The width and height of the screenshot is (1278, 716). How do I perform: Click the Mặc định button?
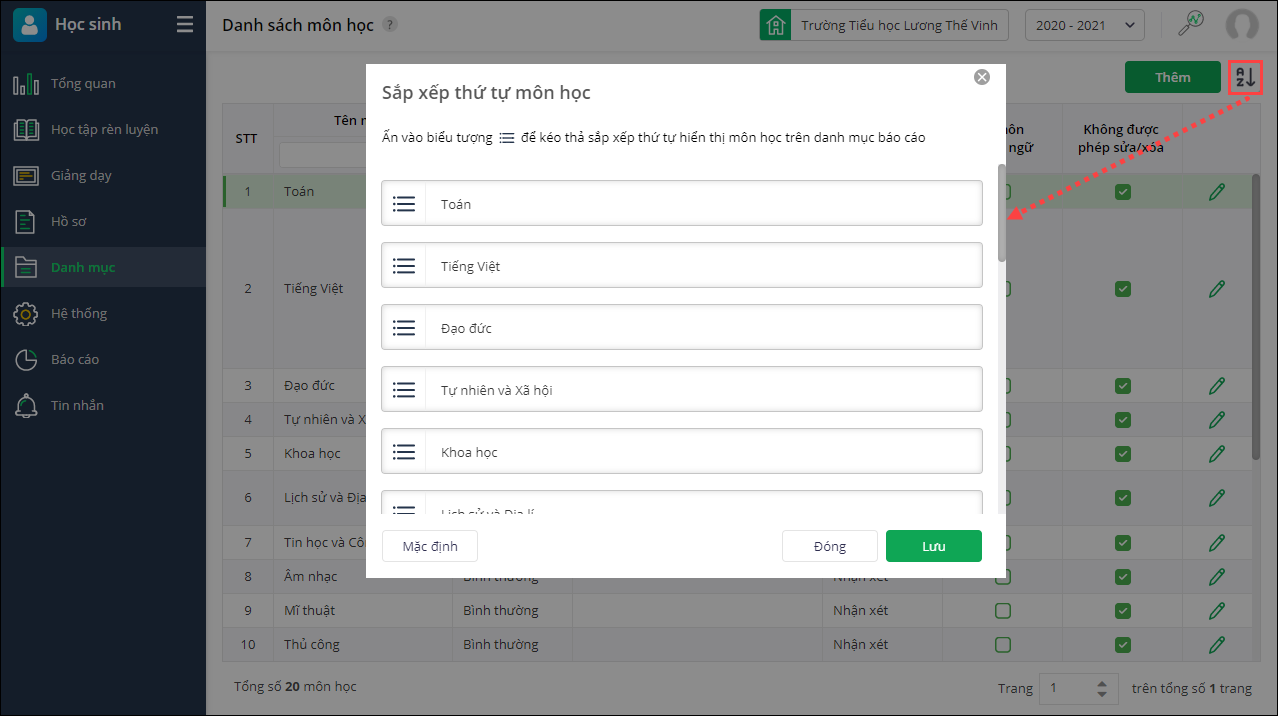pos(430,546)
